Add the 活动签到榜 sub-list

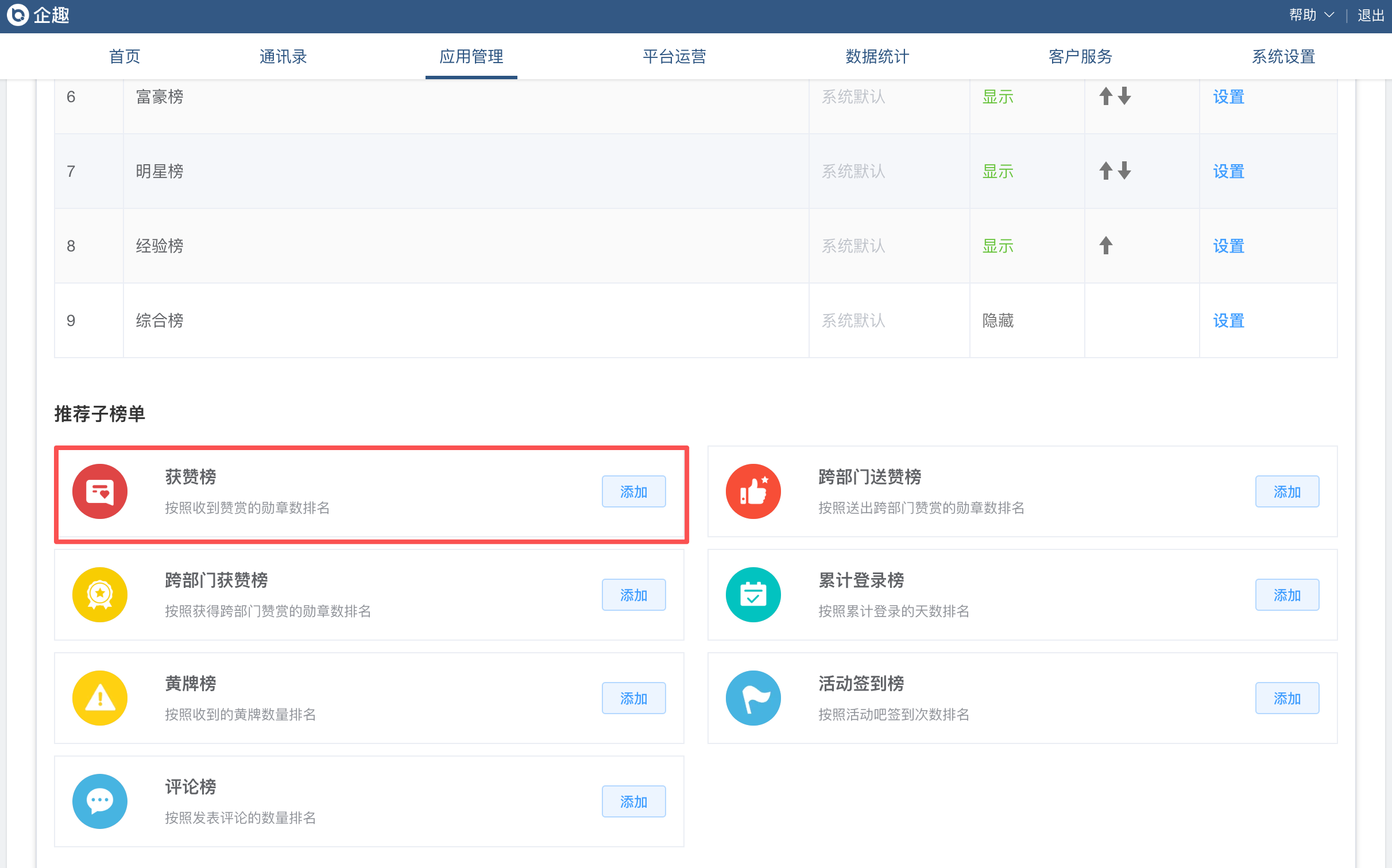pos(1287,698)
